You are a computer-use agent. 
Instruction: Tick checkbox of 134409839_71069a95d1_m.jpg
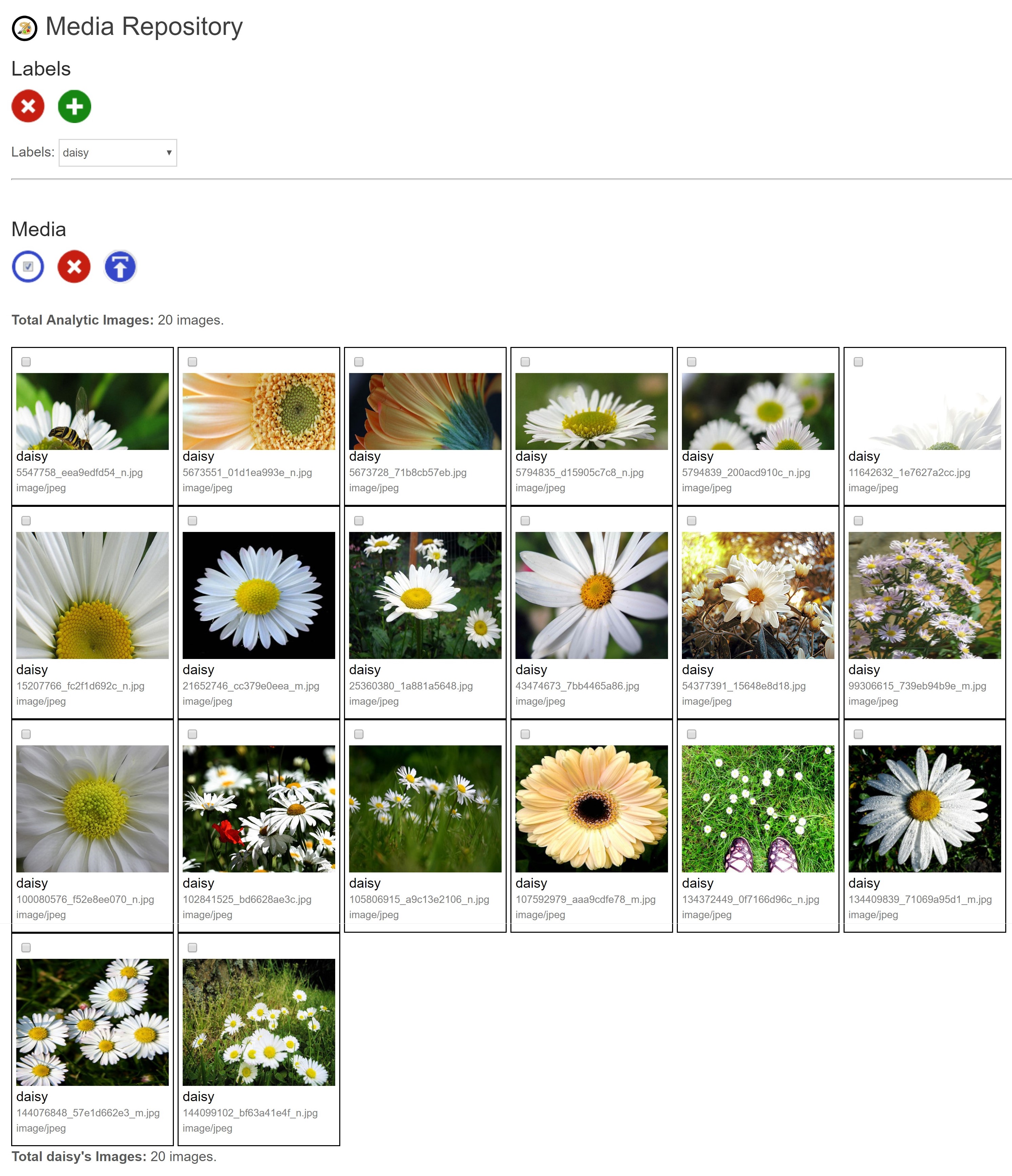point(858,734)
